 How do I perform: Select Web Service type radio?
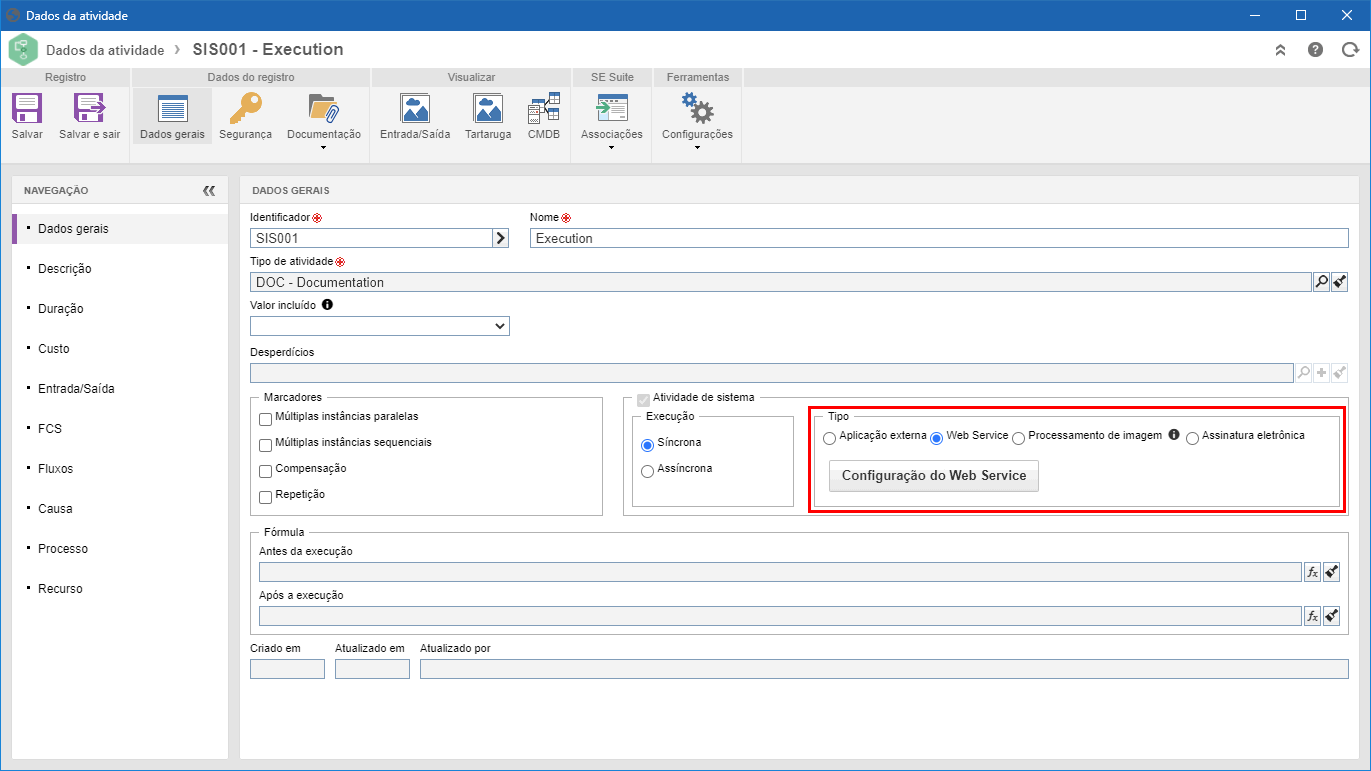coord(937,438)
